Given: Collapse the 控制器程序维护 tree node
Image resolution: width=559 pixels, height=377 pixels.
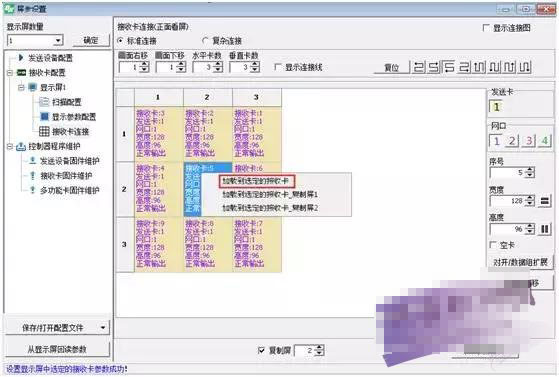Looking at the screenshot, I should [10, 146].
